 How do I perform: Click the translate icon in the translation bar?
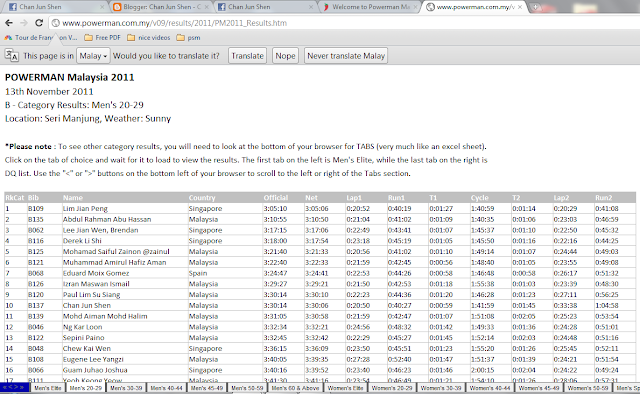point(11,55)
